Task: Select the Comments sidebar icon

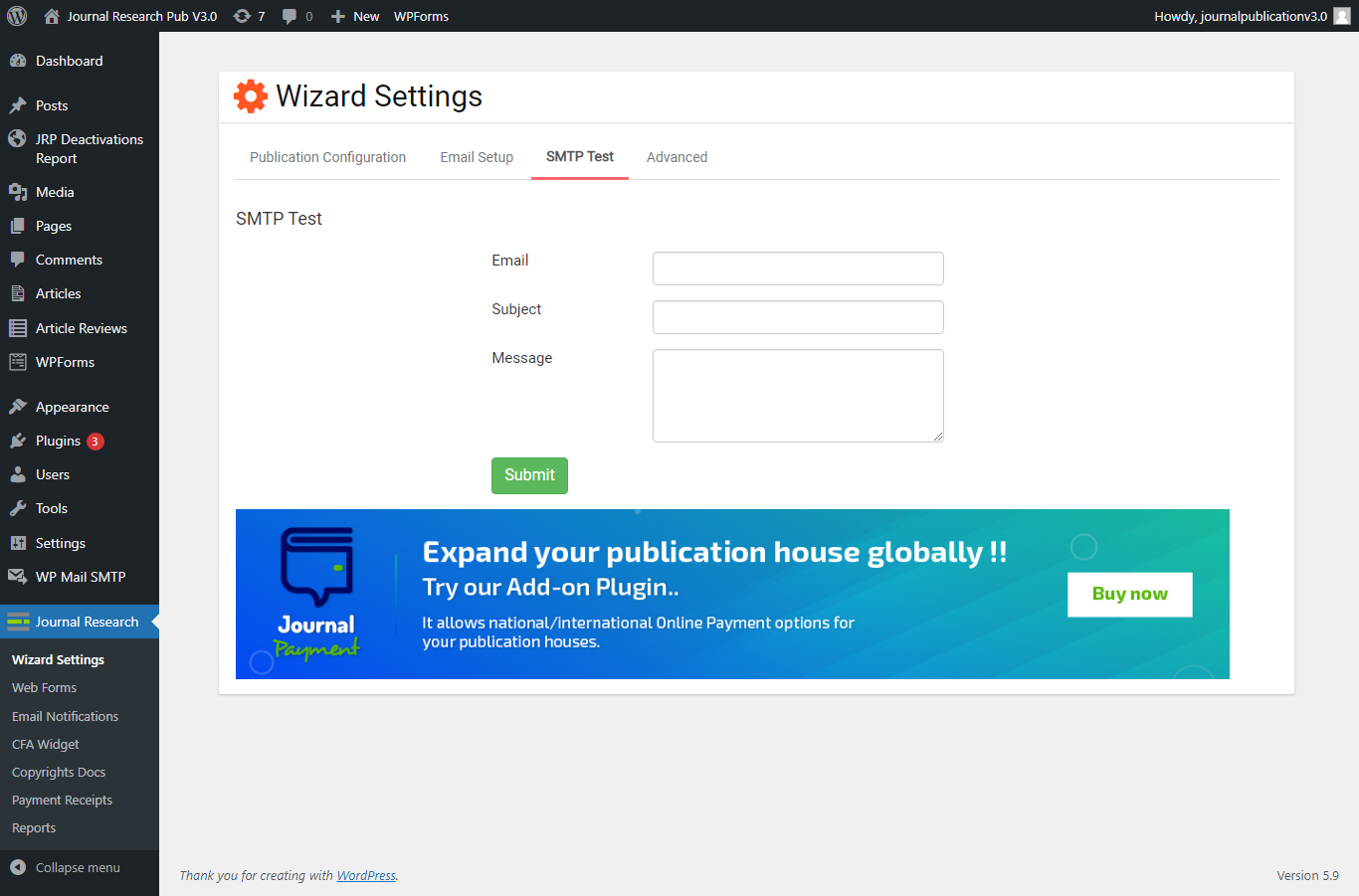Action: [18, 260]
